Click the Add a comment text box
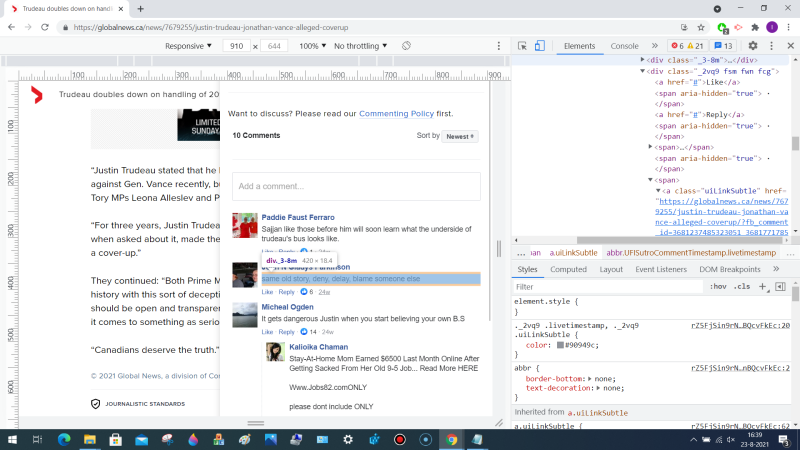 pyautogui.click(x=356, y=186)
